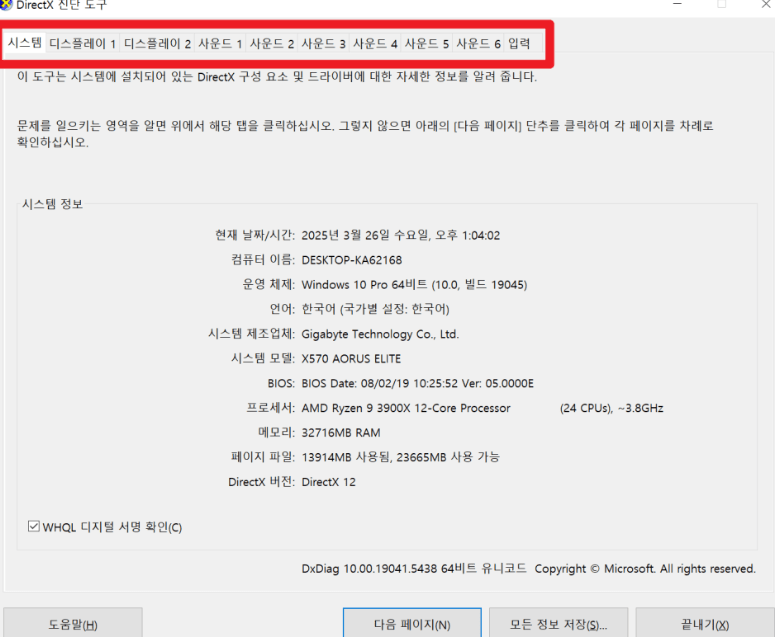Minimize the DirectX diagnostic window
This screenshot has height=637, width=775.
coord(678,4)
